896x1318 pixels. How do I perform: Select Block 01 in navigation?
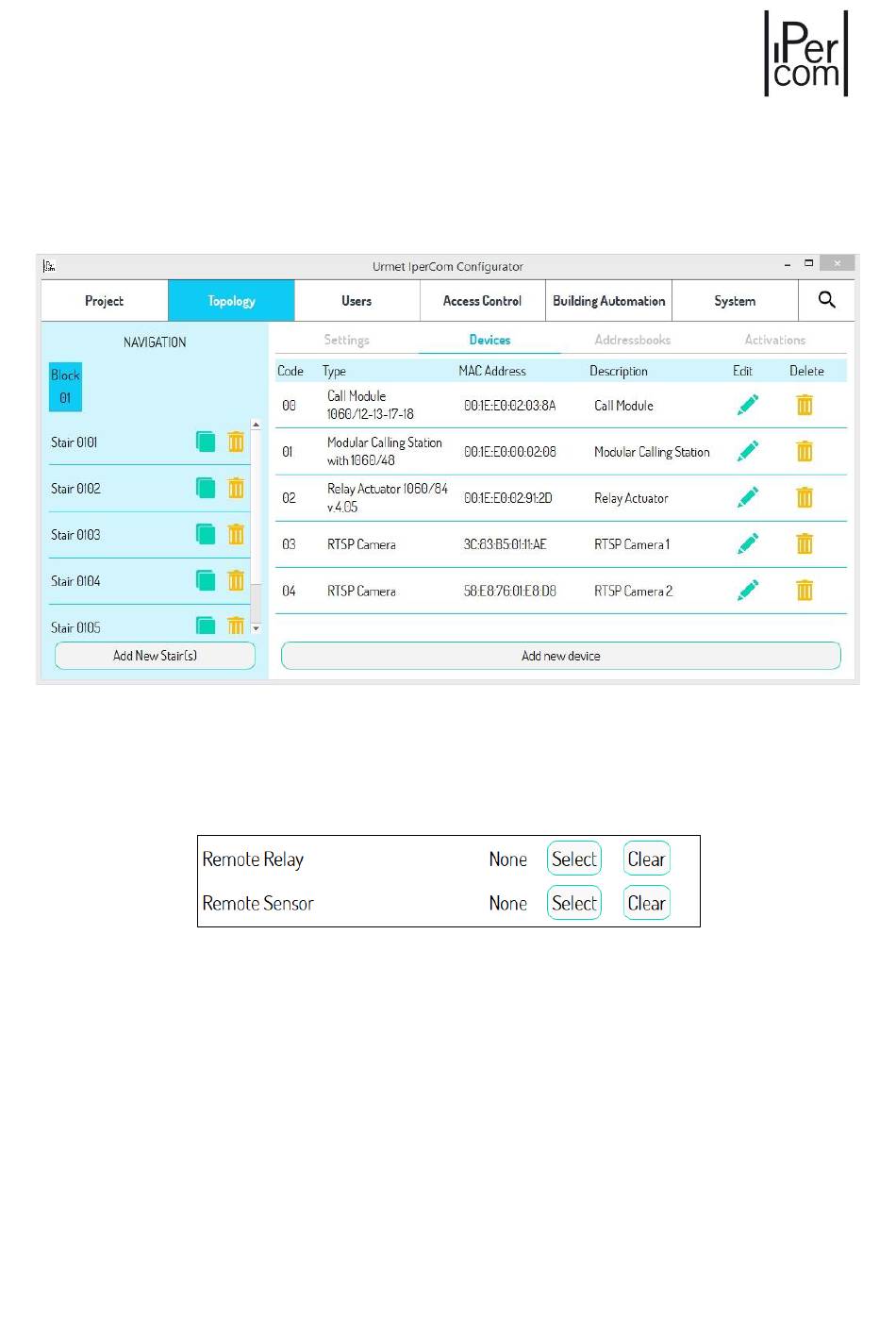pyautogui.click(x=65, y=387)
